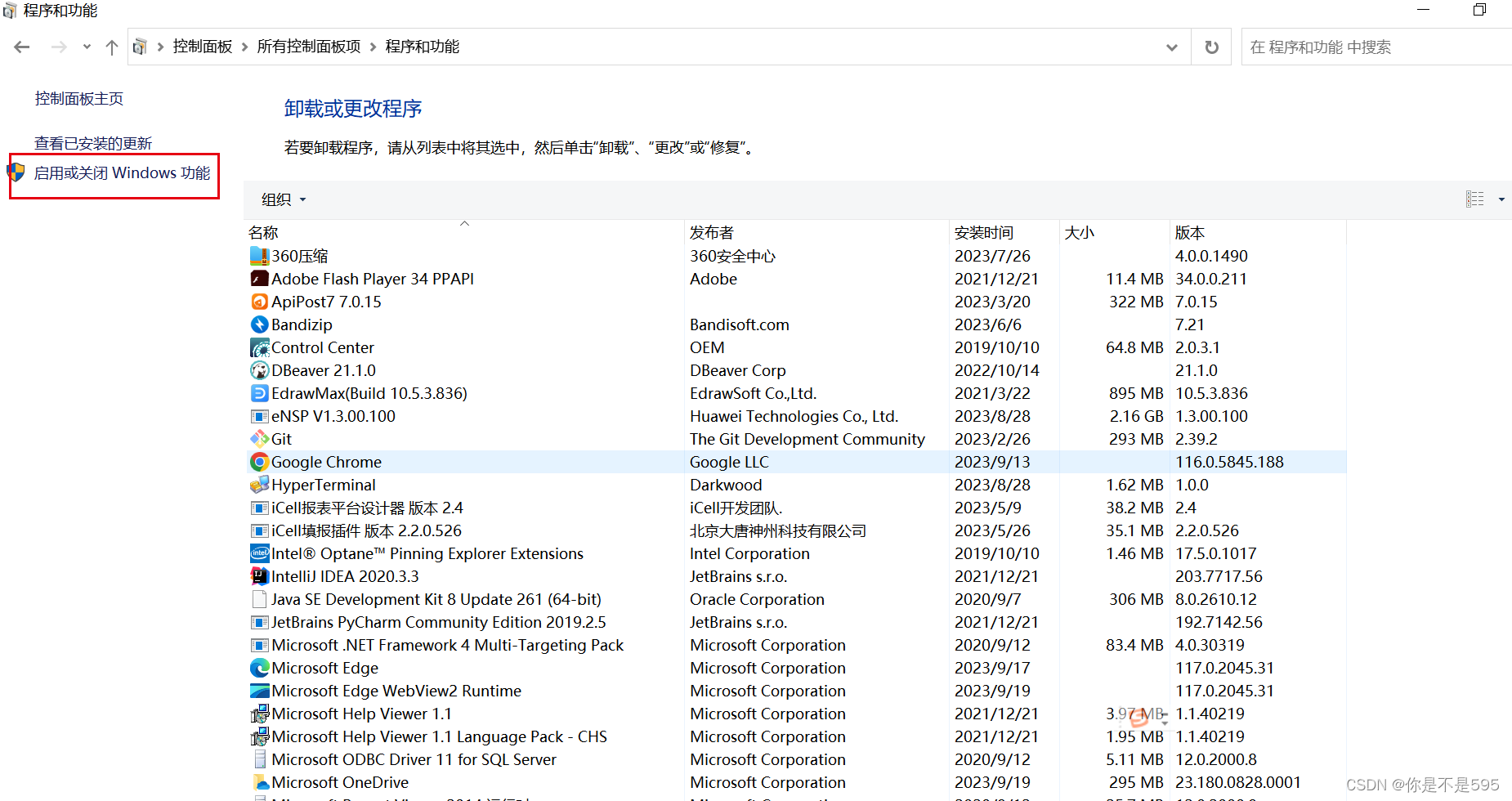Click the Microsoft Edge icon
This screenshot has height=801, width=1512.
click(x=259, y=668)
